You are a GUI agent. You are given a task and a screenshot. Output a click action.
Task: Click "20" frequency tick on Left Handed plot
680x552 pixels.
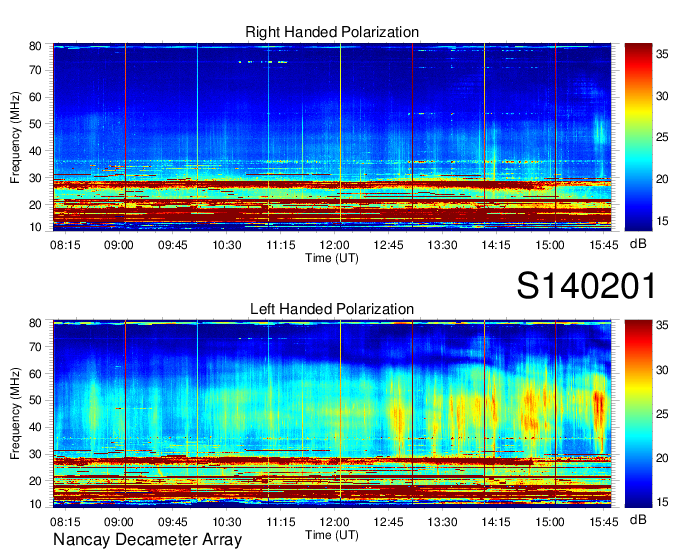pos(36,481)
